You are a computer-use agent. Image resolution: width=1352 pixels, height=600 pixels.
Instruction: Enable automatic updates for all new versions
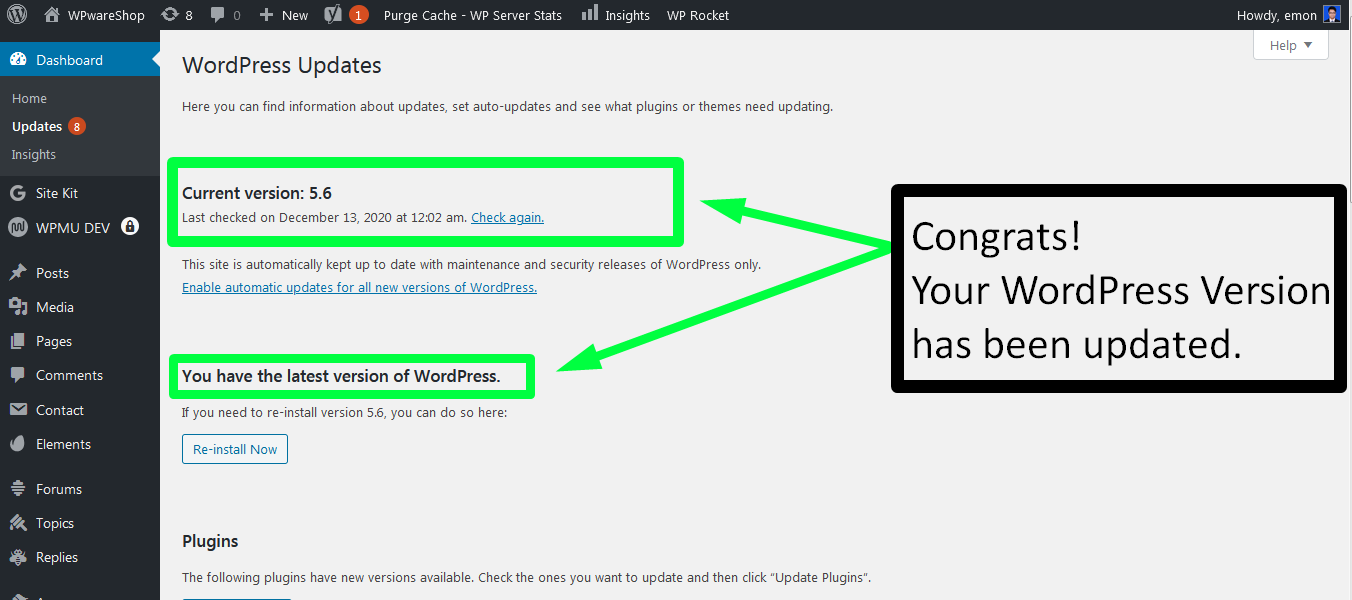click(359, 287)
